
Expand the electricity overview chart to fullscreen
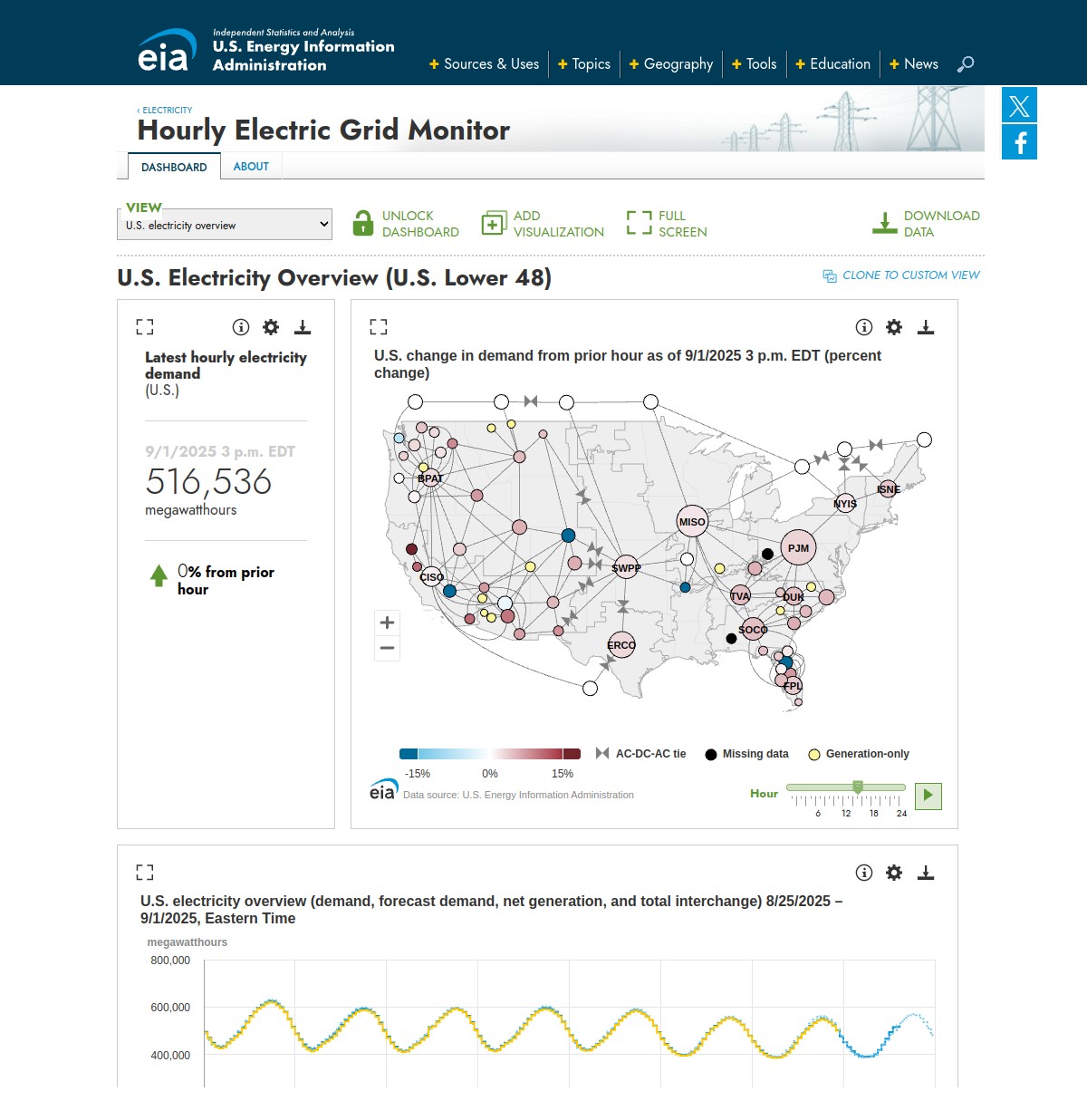[145, 873]
